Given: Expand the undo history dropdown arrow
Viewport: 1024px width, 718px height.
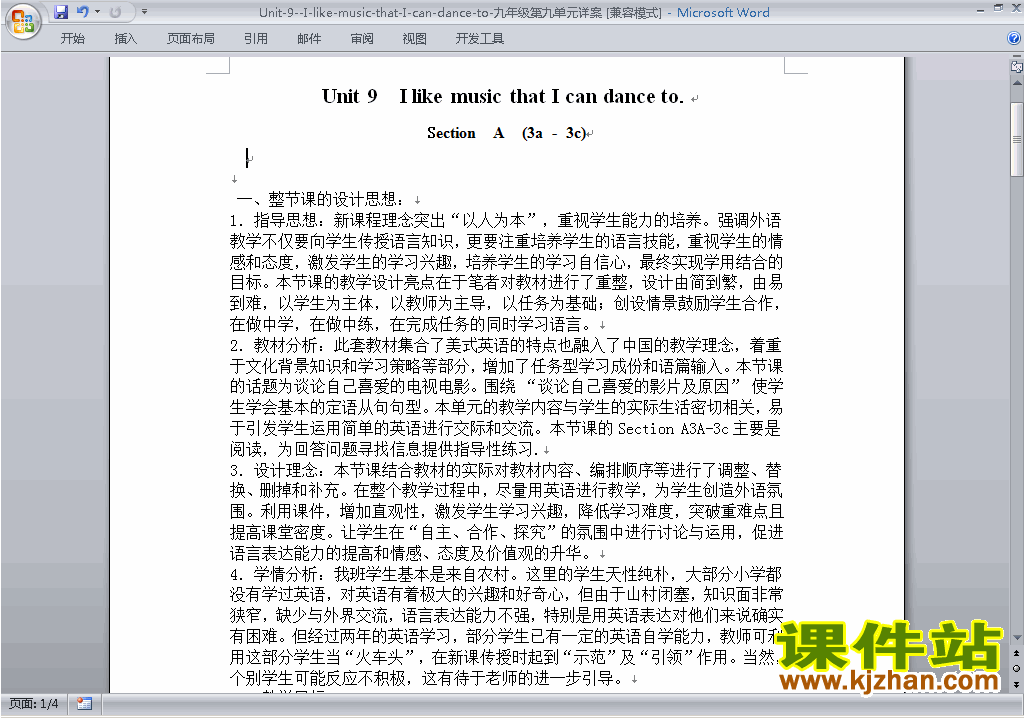Looking at the screenshot, I should pyautogui.click(x=97, y=12).
